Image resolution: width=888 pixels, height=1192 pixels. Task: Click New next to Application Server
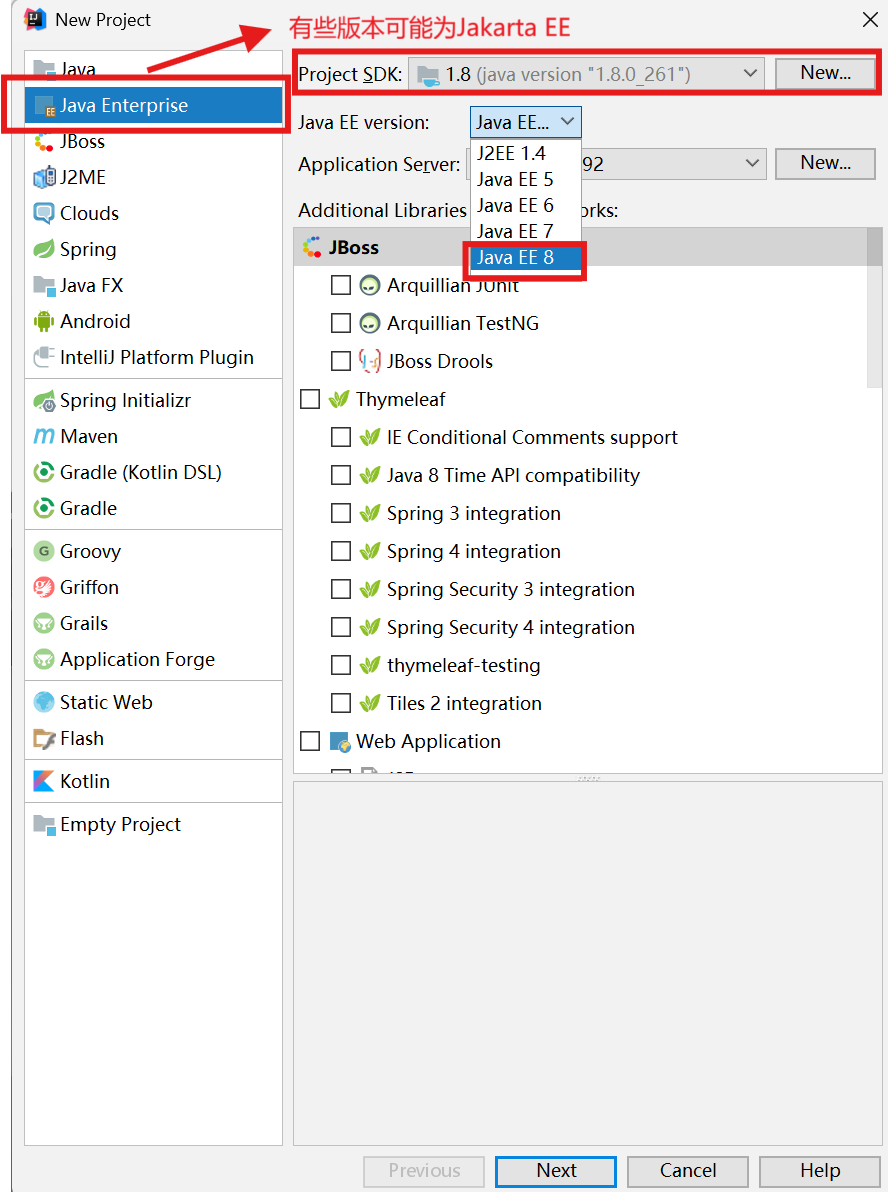pos(825,163)
